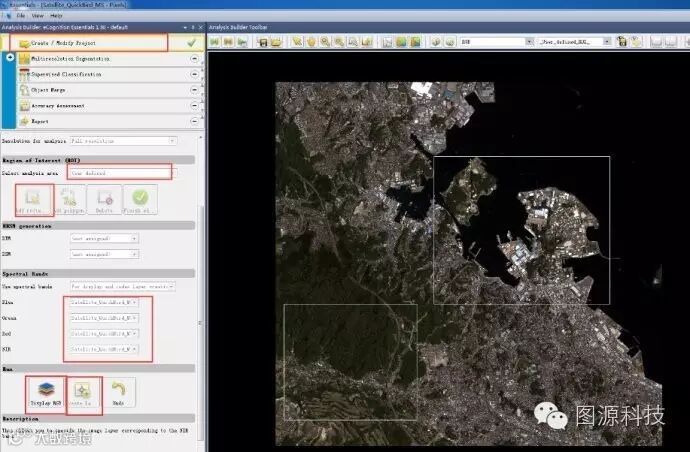The image size is (690, 452).
Task: Click the Delete ROI button
Action: pyautogui.click(x=104, y=200)
